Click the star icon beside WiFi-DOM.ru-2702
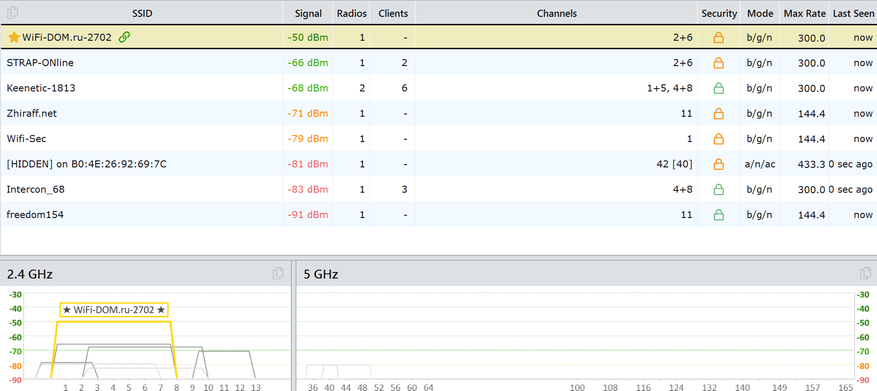877x391 pixels. coord(14,37)
